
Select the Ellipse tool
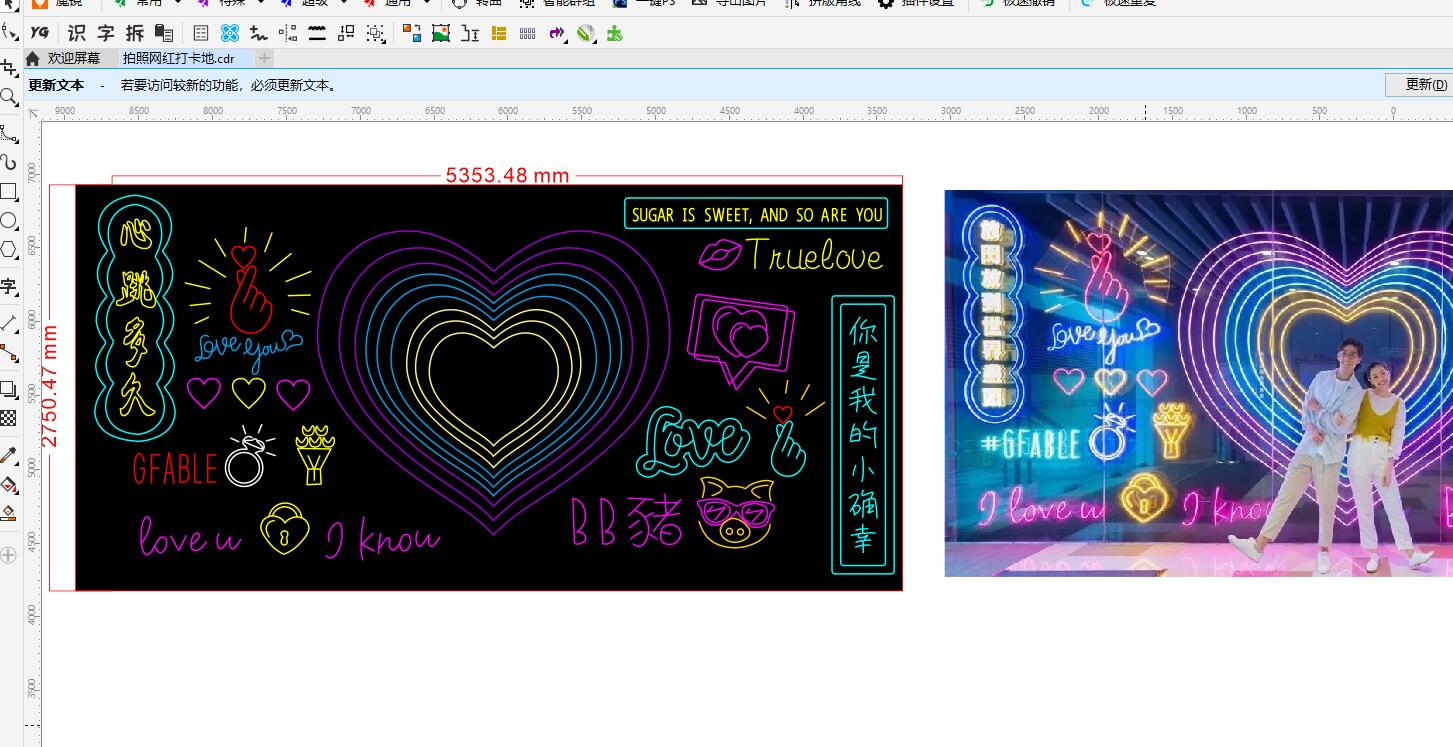click(8, 220)
